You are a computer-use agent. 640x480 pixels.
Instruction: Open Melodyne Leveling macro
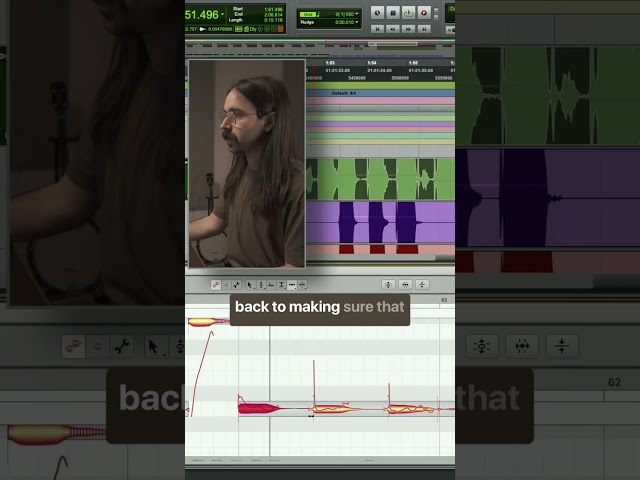[422, 284]
